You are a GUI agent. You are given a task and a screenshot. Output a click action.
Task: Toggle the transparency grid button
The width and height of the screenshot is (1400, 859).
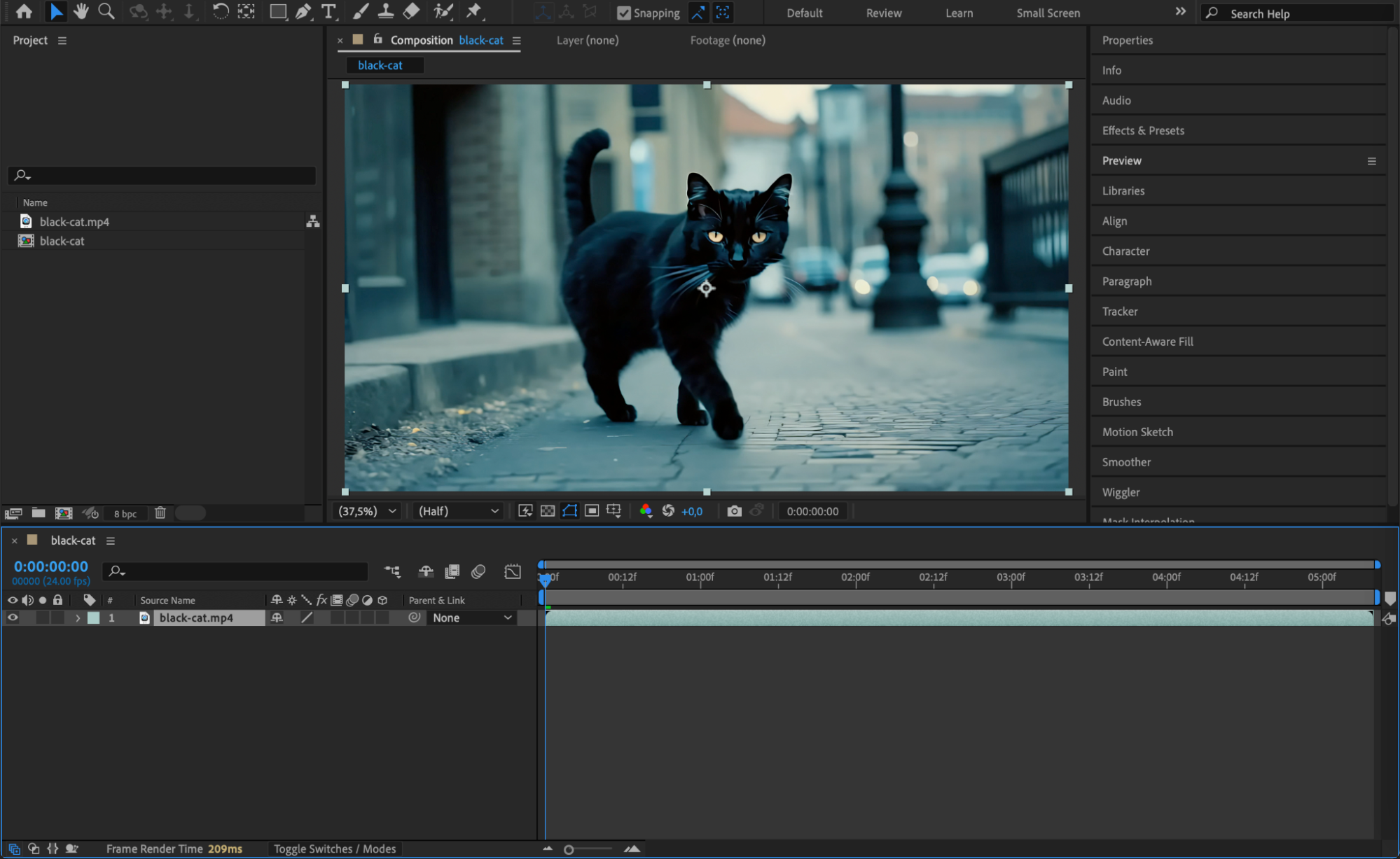[548, 511]
